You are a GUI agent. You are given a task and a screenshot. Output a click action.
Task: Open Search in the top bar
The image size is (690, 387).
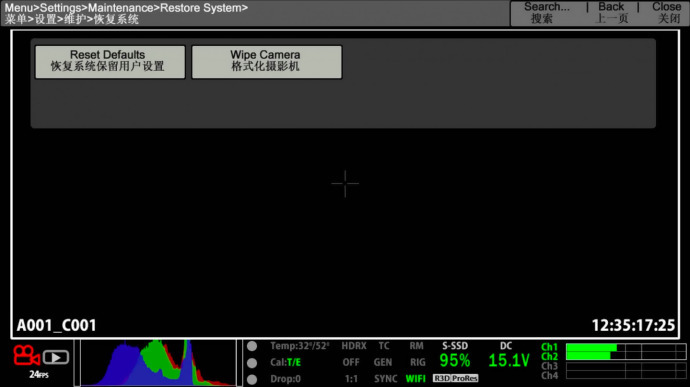click(546, 12)
